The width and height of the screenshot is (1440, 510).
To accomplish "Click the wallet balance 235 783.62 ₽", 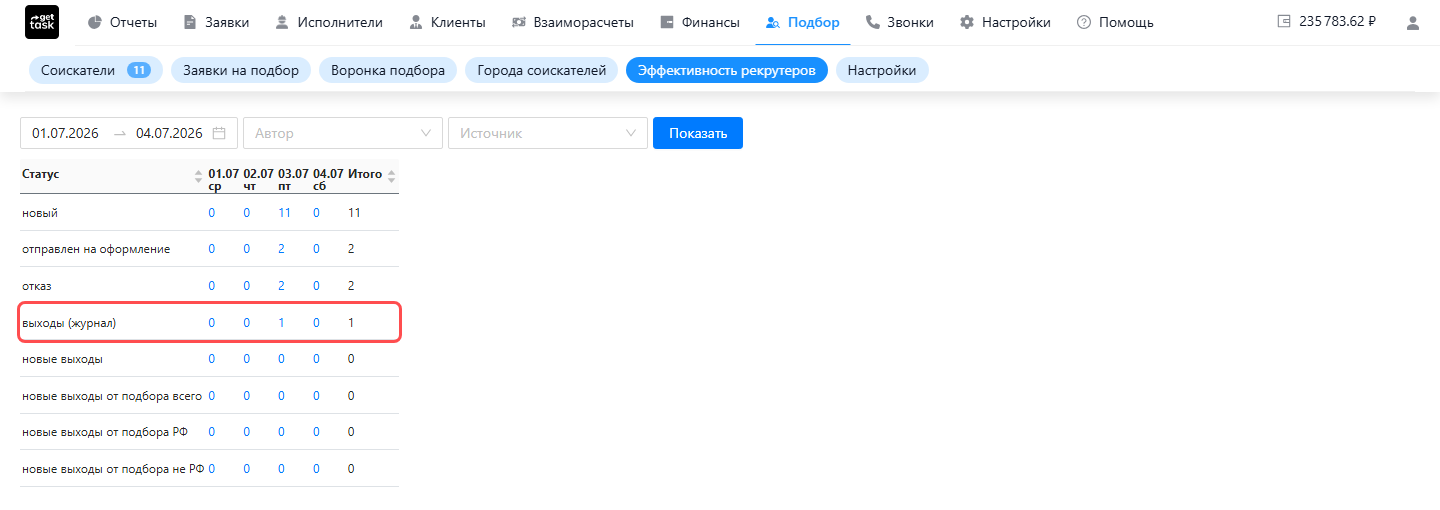I will pyautogui.click(x=1327, y=21).
